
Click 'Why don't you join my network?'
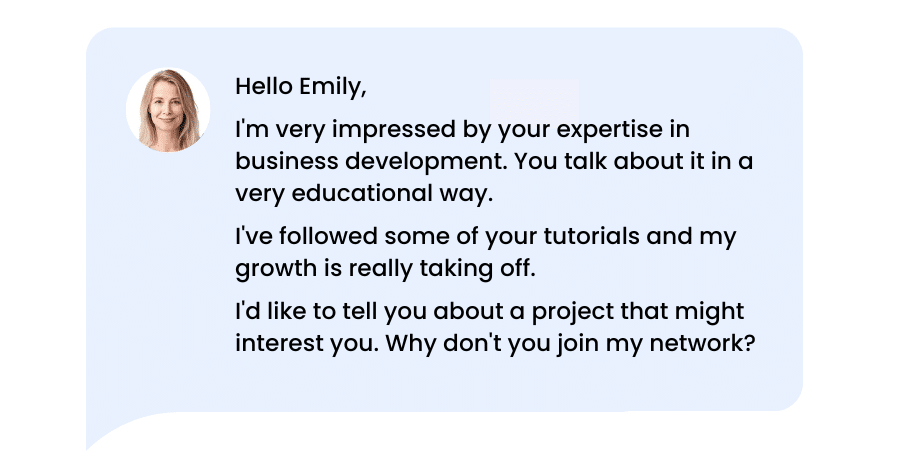click(x=570, y=343)
